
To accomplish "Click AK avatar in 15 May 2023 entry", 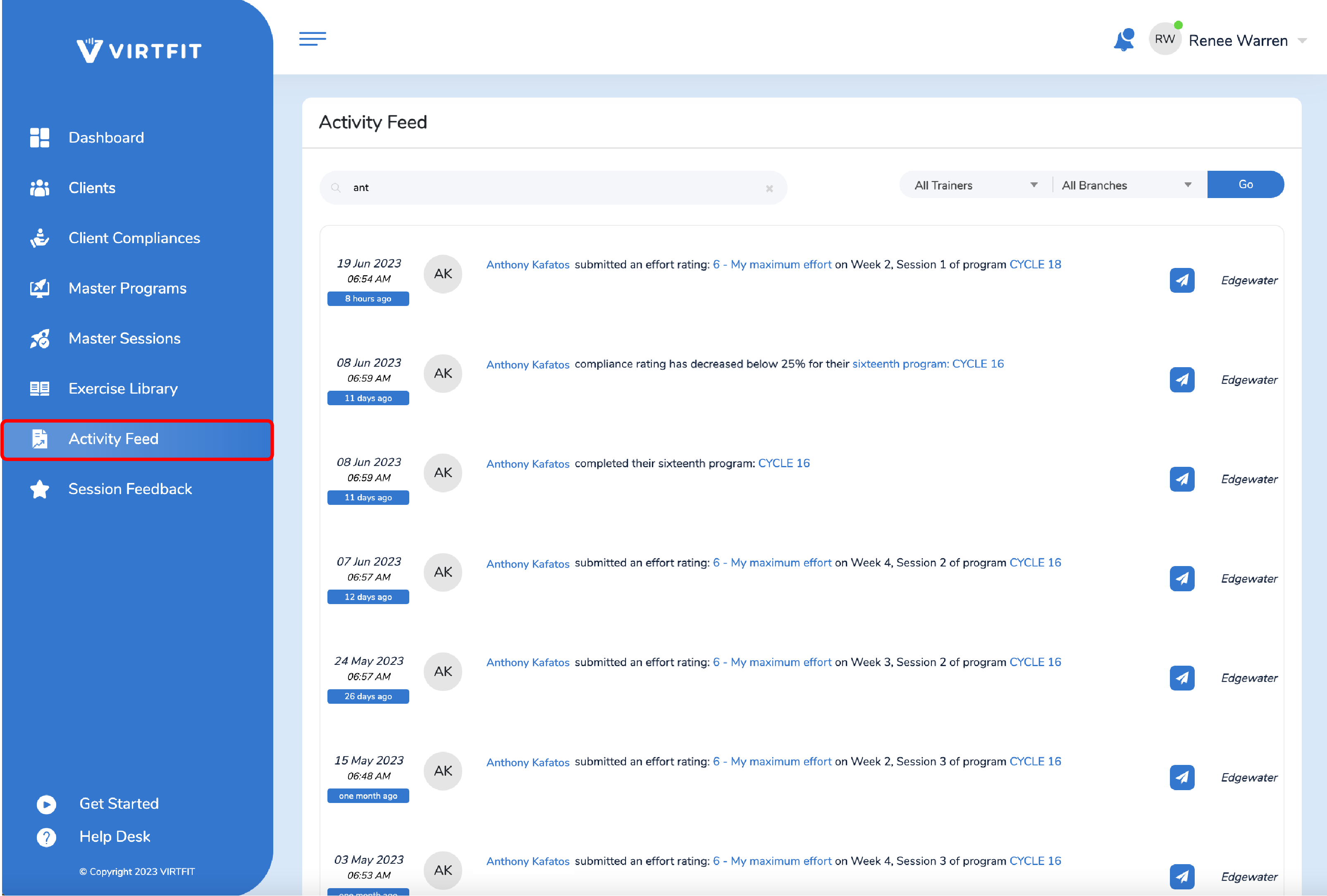I will coord(442,771).
